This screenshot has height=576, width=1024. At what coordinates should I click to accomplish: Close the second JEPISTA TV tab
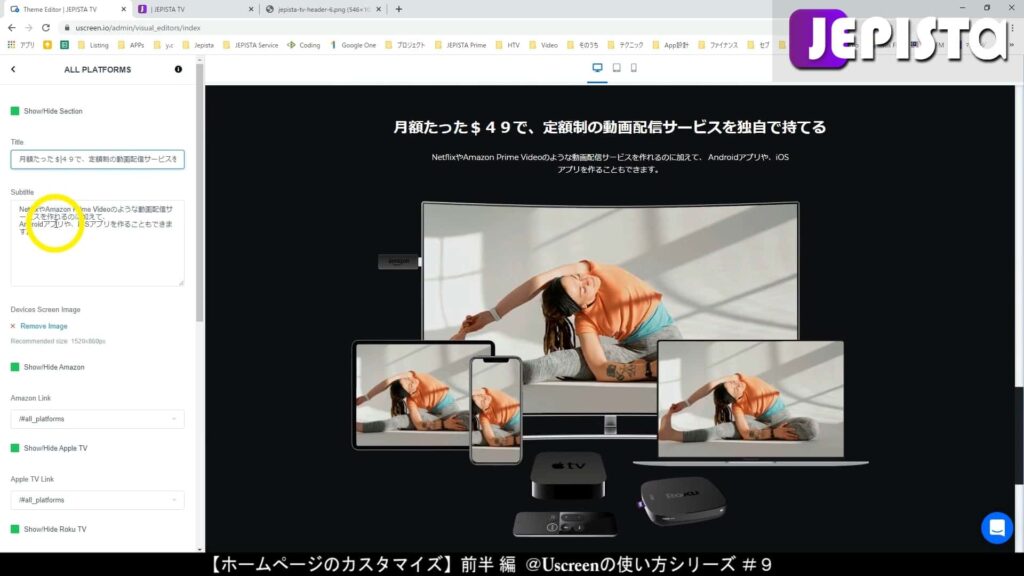(251, 9)
